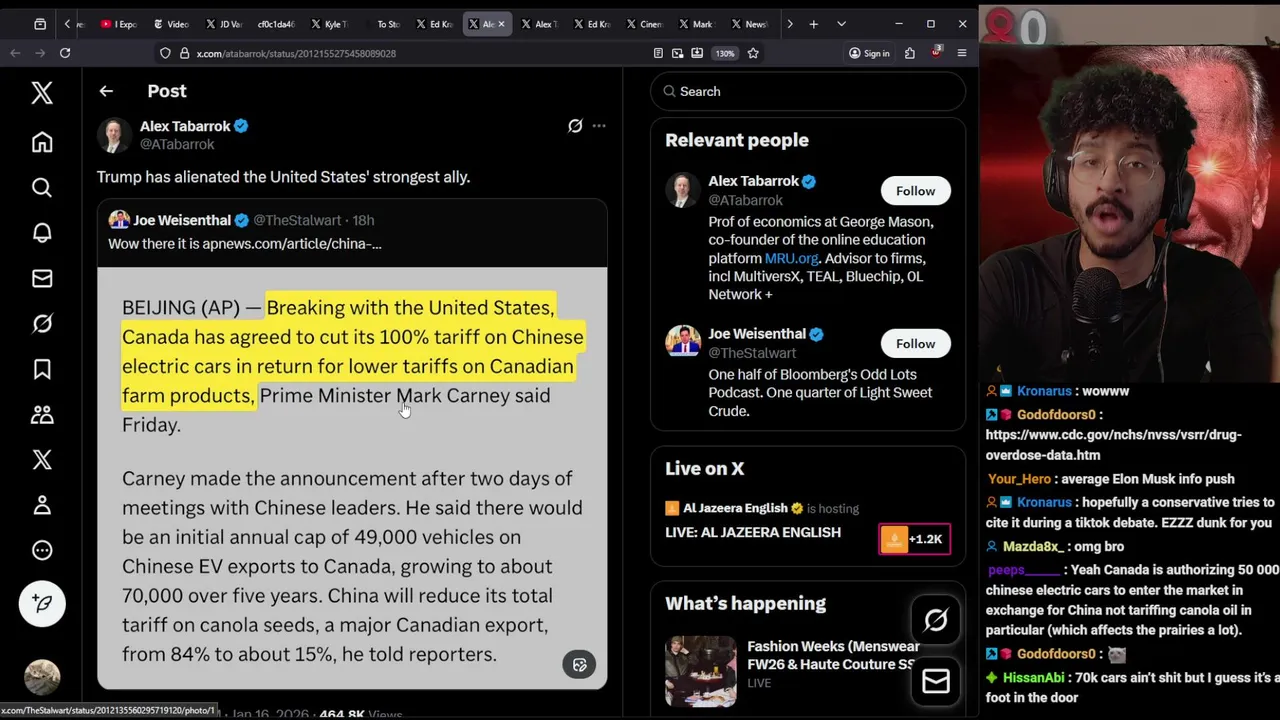
Task: Open Premium X icon in sidebar
Action: coord(42,459)
